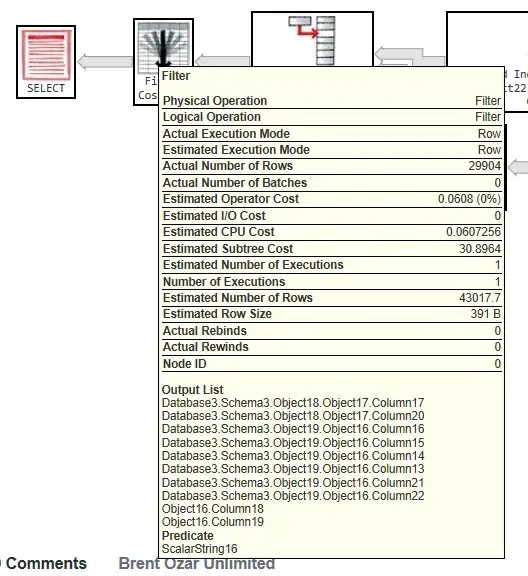Click output entry Object18.Object17.Column17

tap(293, 403)
